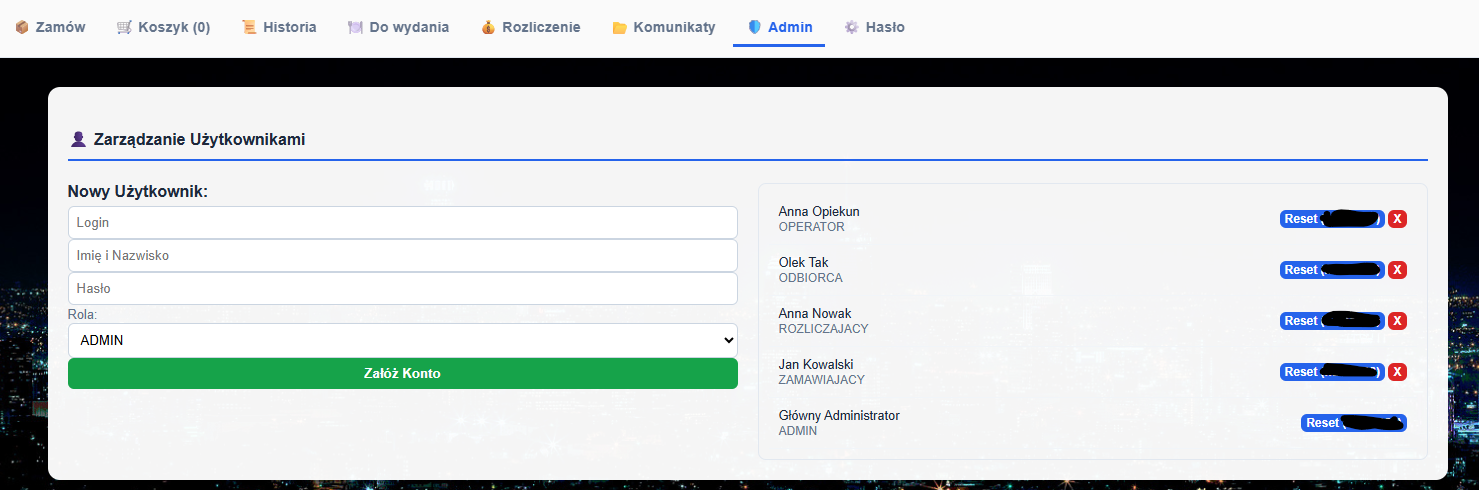The height and width of the screenshot is (490, 1479).
Task: Reset password for Główny Administrator
Action: click(x=1354, y=423)
